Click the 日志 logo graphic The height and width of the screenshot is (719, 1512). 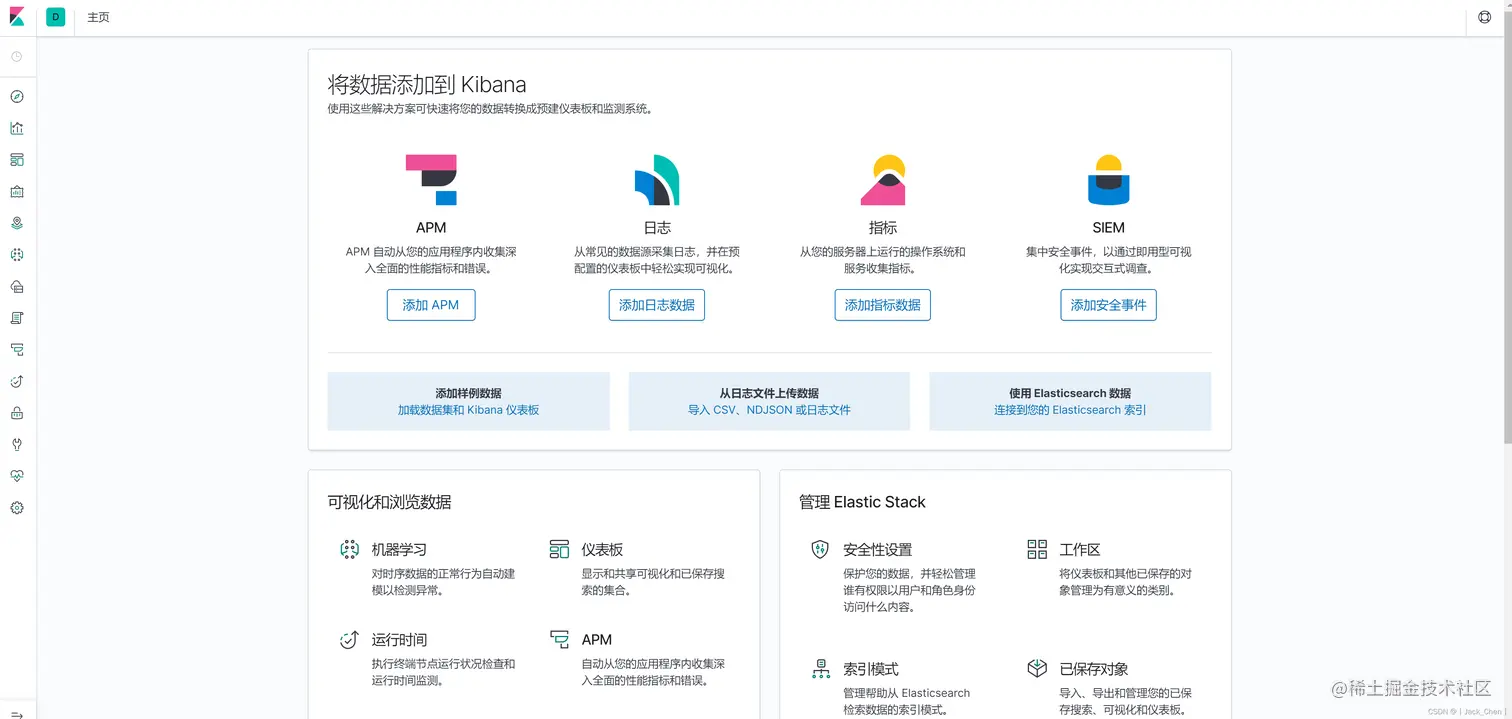click(x=657, y=180)
